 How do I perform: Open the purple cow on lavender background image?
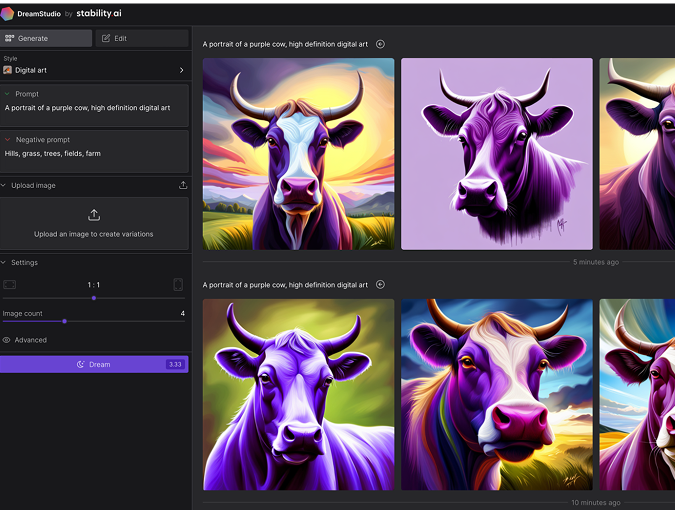(497, 153)
